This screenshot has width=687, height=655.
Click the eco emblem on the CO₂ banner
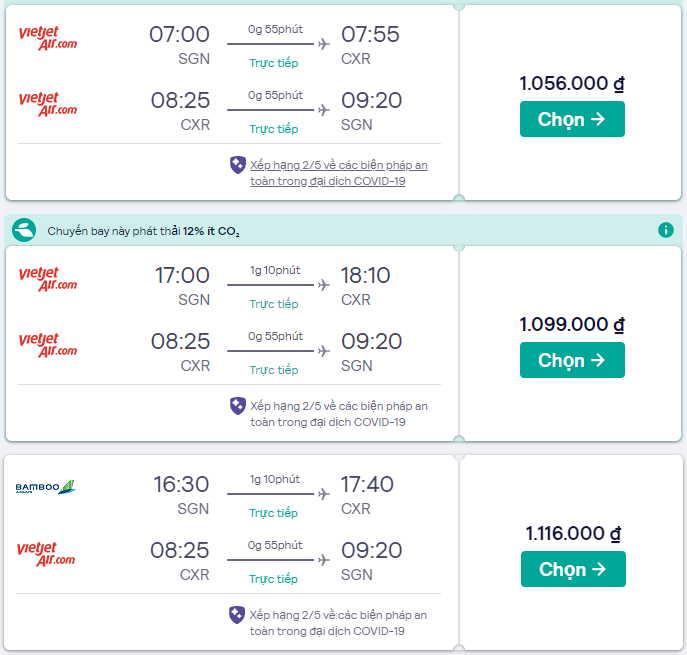pyautogui.click(x=24, y=230)
